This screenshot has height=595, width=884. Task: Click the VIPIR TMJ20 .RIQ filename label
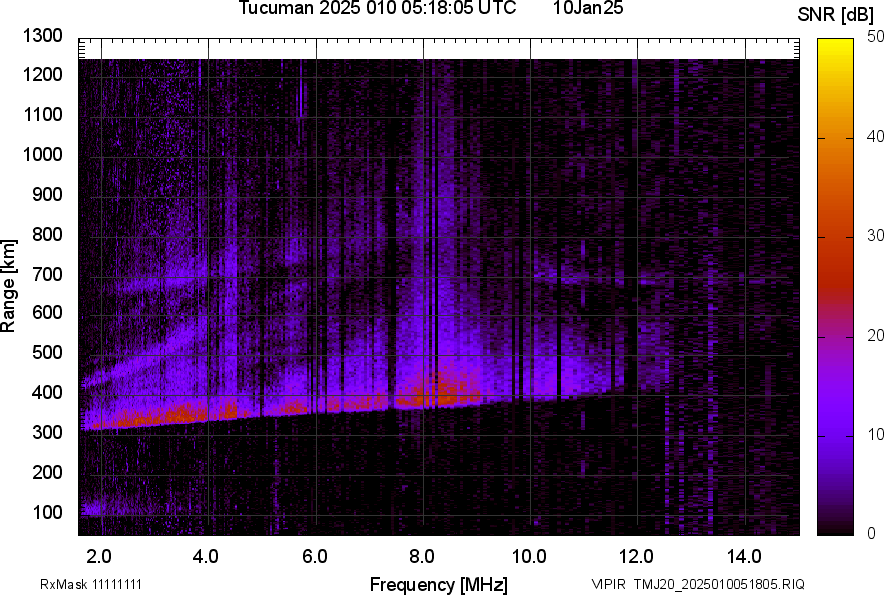pyautogui.click(x=698, y=584)
